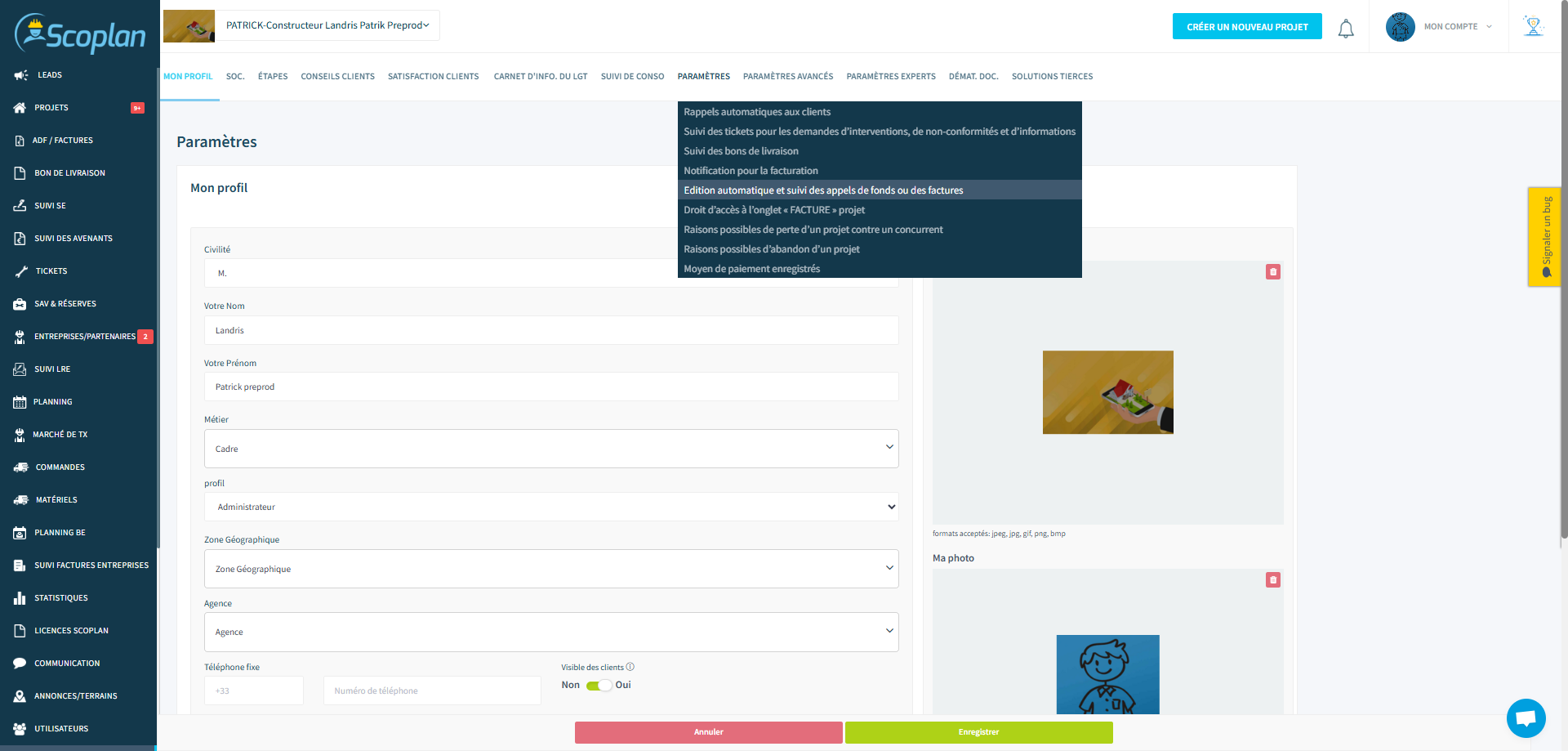Open Commandes from the sidebar
Image resolution: width=1568 pixels, height=751 pixels.
(60, 467)
